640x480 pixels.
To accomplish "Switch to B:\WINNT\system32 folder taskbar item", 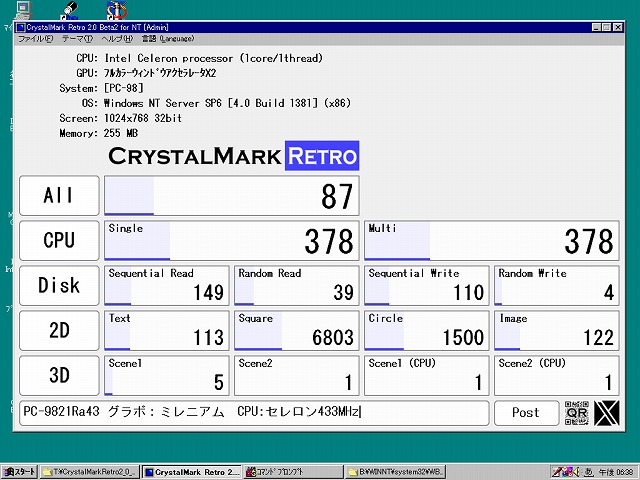I will coord(396,472).
